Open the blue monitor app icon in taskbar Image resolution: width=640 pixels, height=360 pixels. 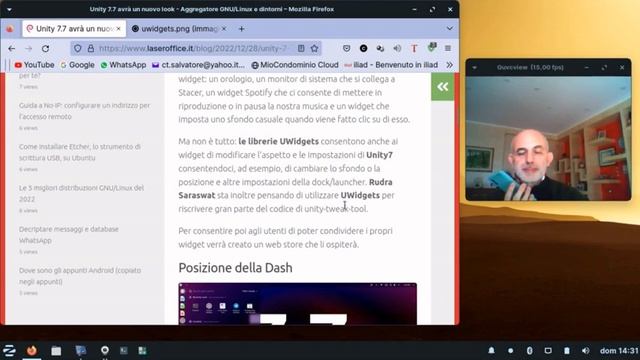click(81, 351)
